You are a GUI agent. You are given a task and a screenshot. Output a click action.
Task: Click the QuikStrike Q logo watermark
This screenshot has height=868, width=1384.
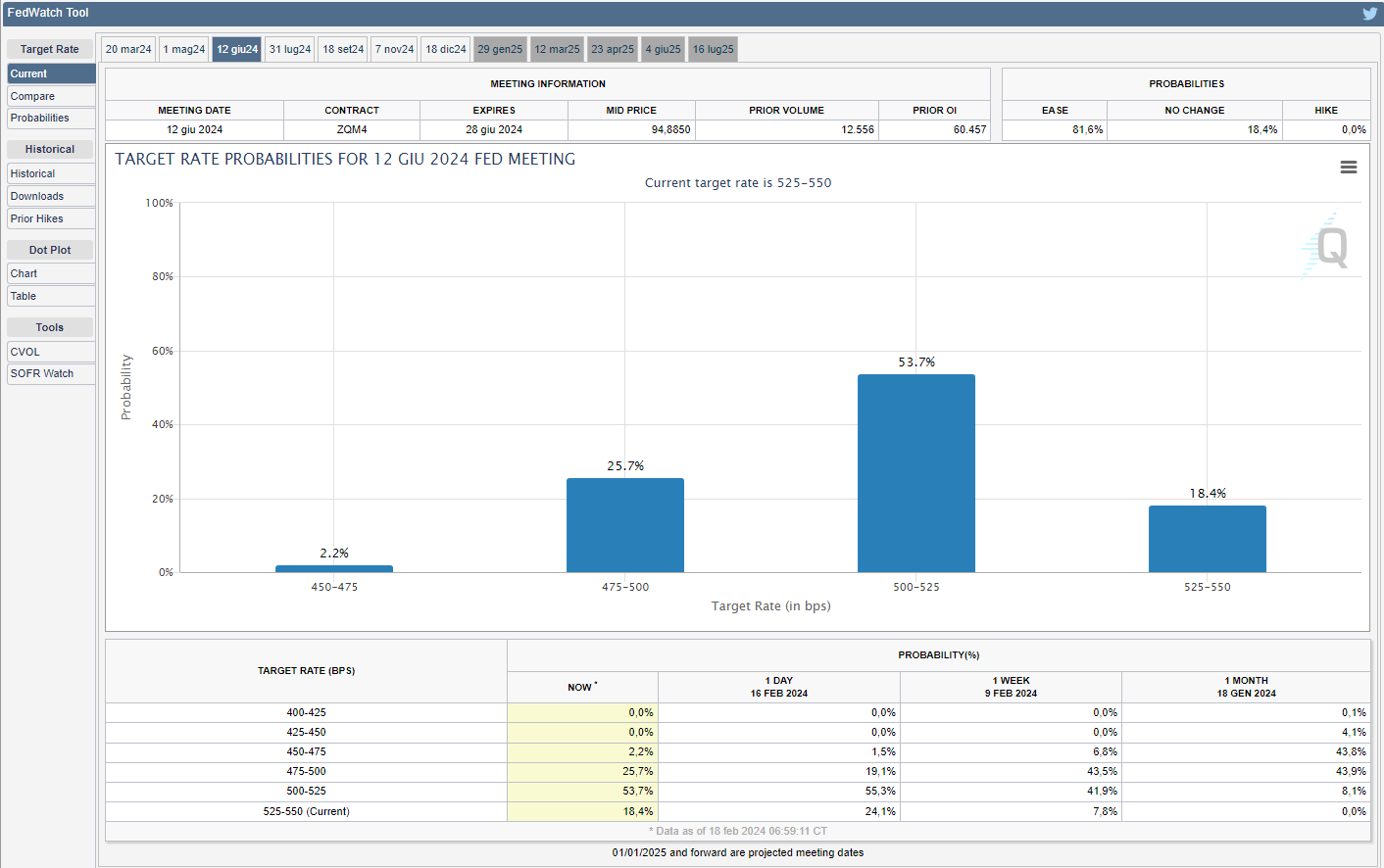coord(1328,246)
